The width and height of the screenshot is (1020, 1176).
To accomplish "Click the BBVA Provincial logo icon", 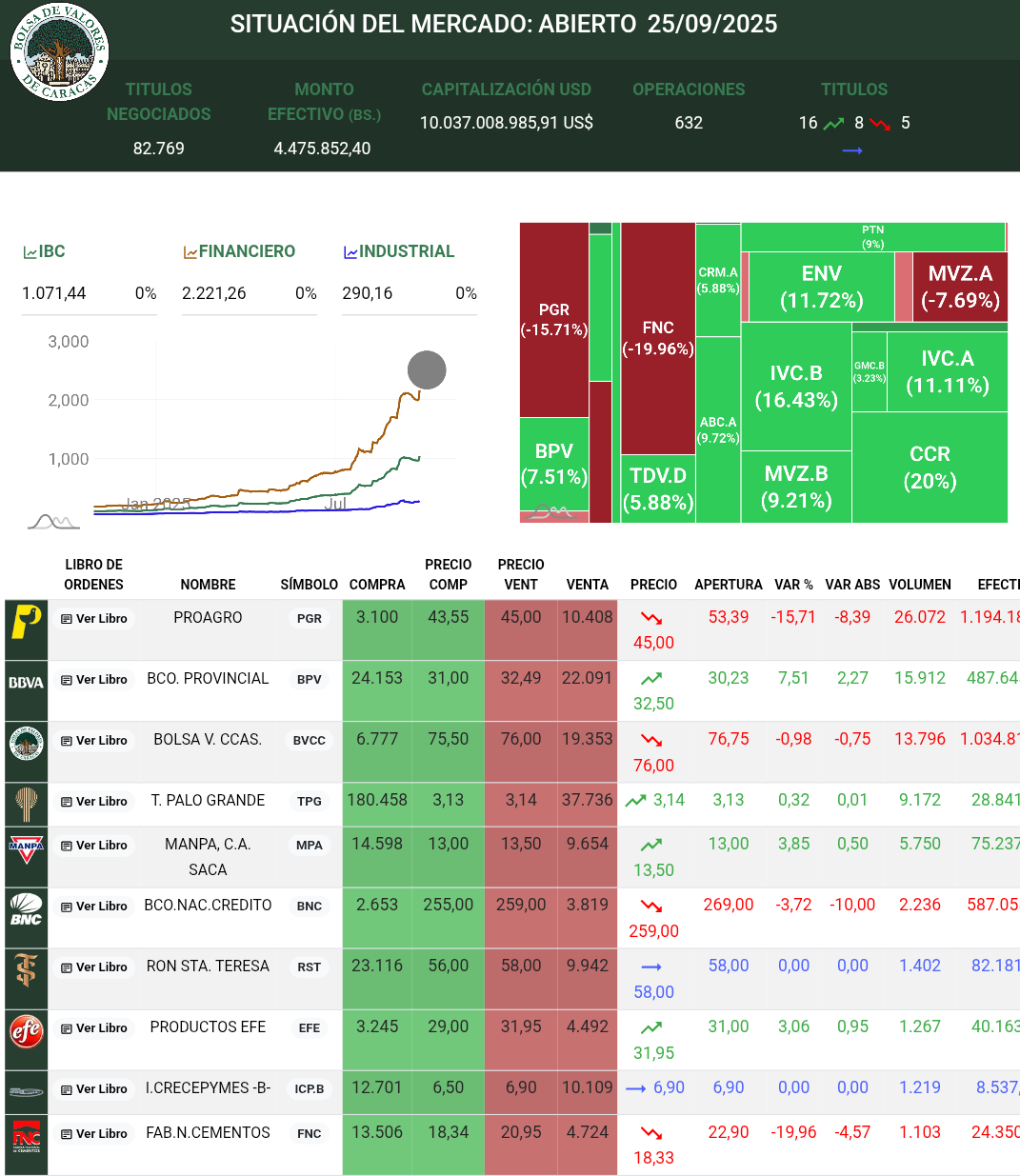I will [26, 683].
